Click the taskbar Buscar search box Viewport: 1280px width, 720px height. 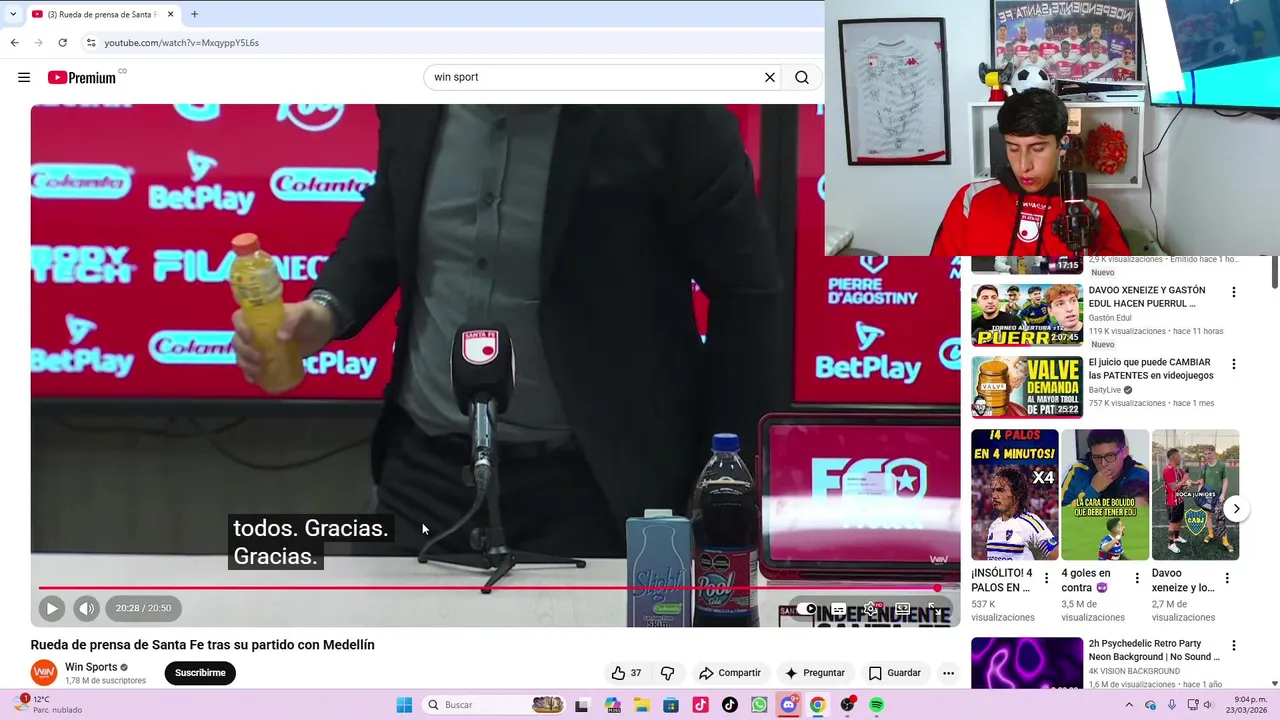[x=493, y=705]
